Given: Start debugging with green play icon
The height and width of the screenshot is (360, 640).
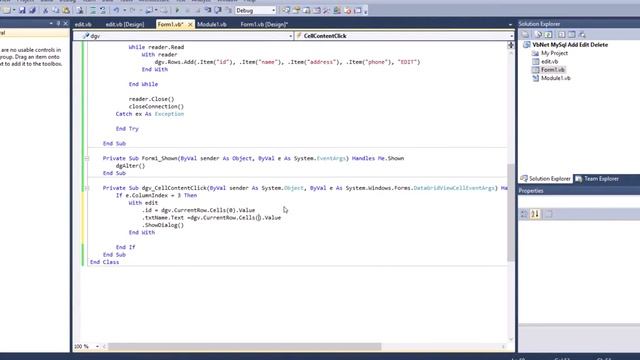Looking at the screenshot, I should click(x=177, y=10).
